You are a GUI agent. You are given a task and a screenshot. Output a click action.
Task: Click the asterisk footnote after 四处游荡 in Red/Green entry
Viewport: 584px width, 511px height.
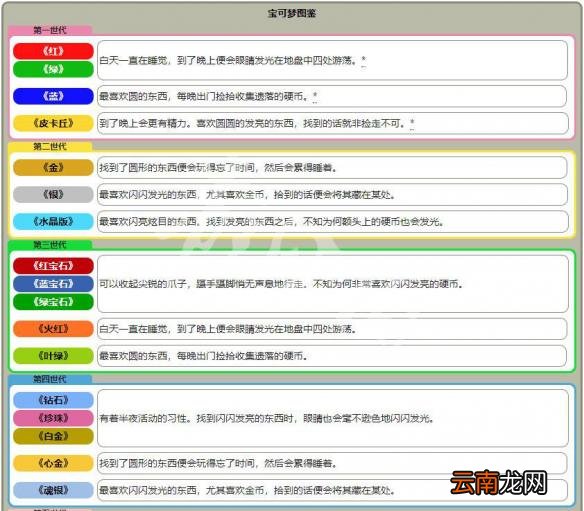(x=364, y=60)
